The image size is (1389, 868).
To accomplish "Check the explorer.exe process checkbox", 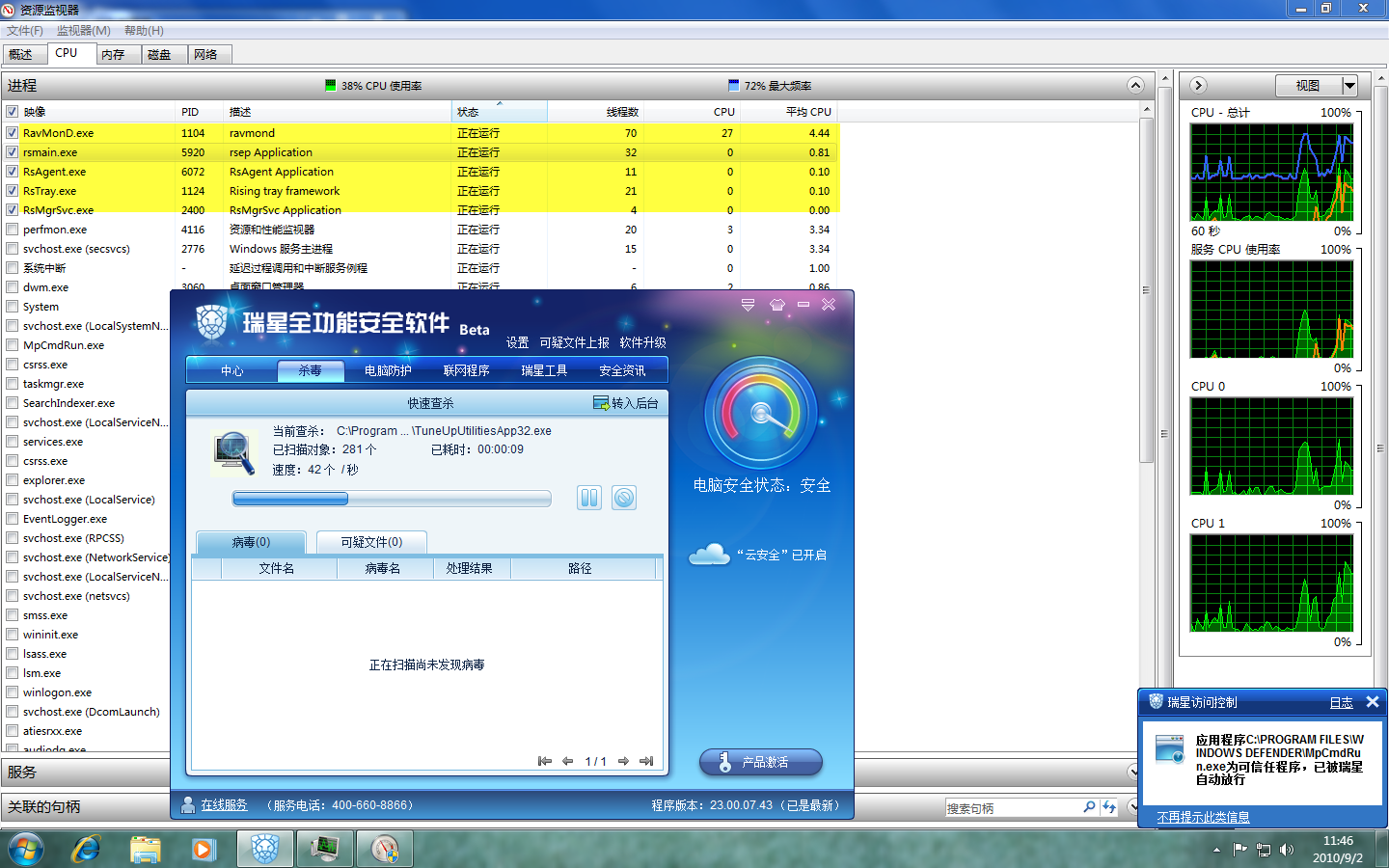I will point(13,480).
